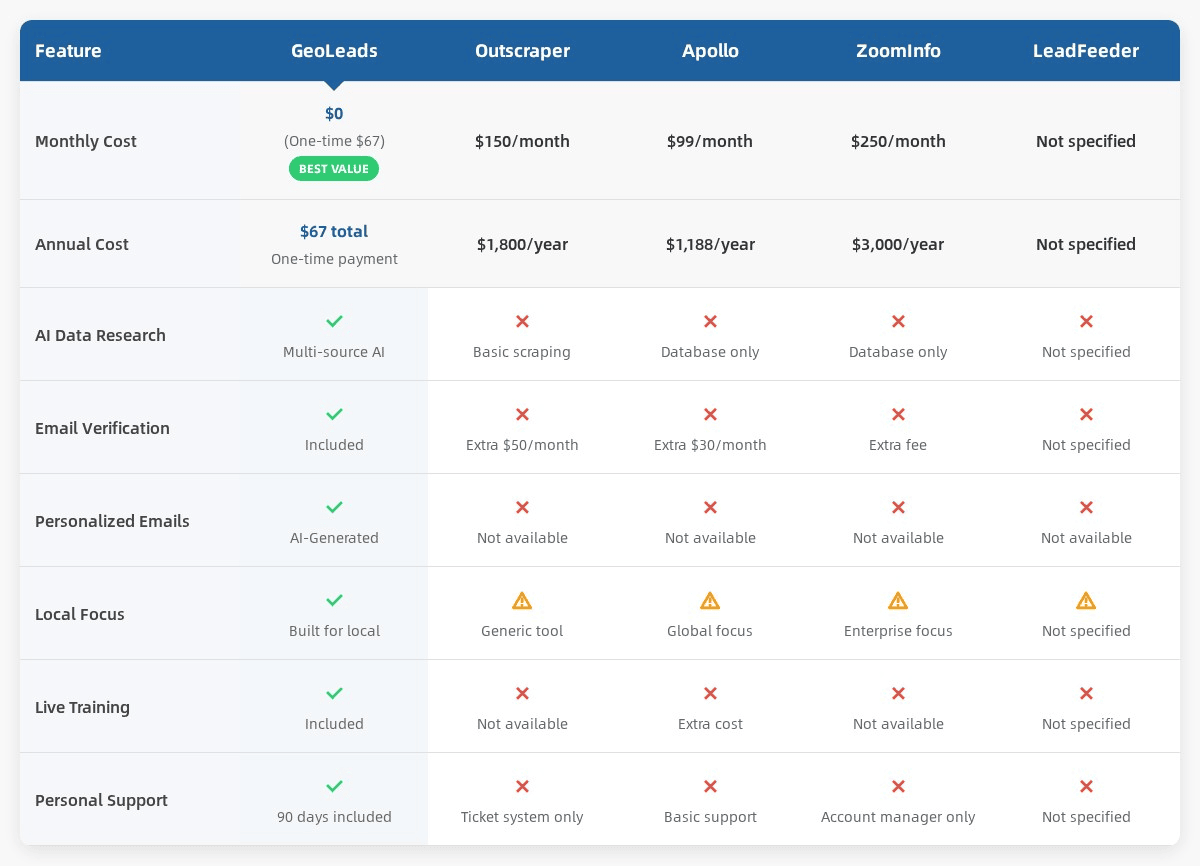Click GeoLeads Live Training green checkmark
Screen dimensions: 1200x866
point(334,693)
